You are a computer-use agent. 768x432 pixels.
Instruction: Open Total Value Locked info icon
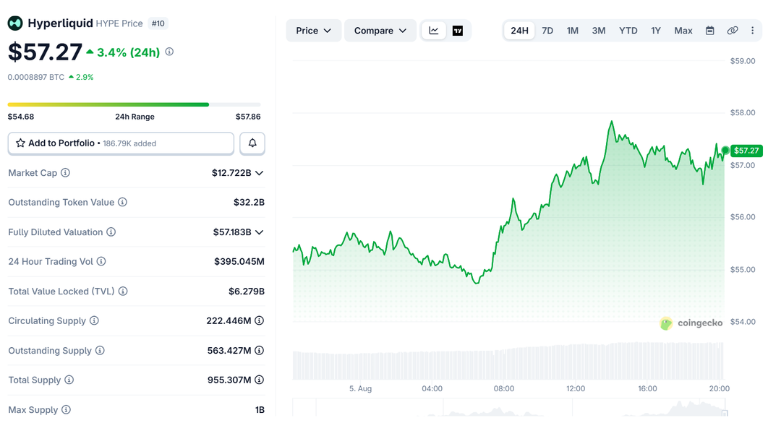point(123,291)
